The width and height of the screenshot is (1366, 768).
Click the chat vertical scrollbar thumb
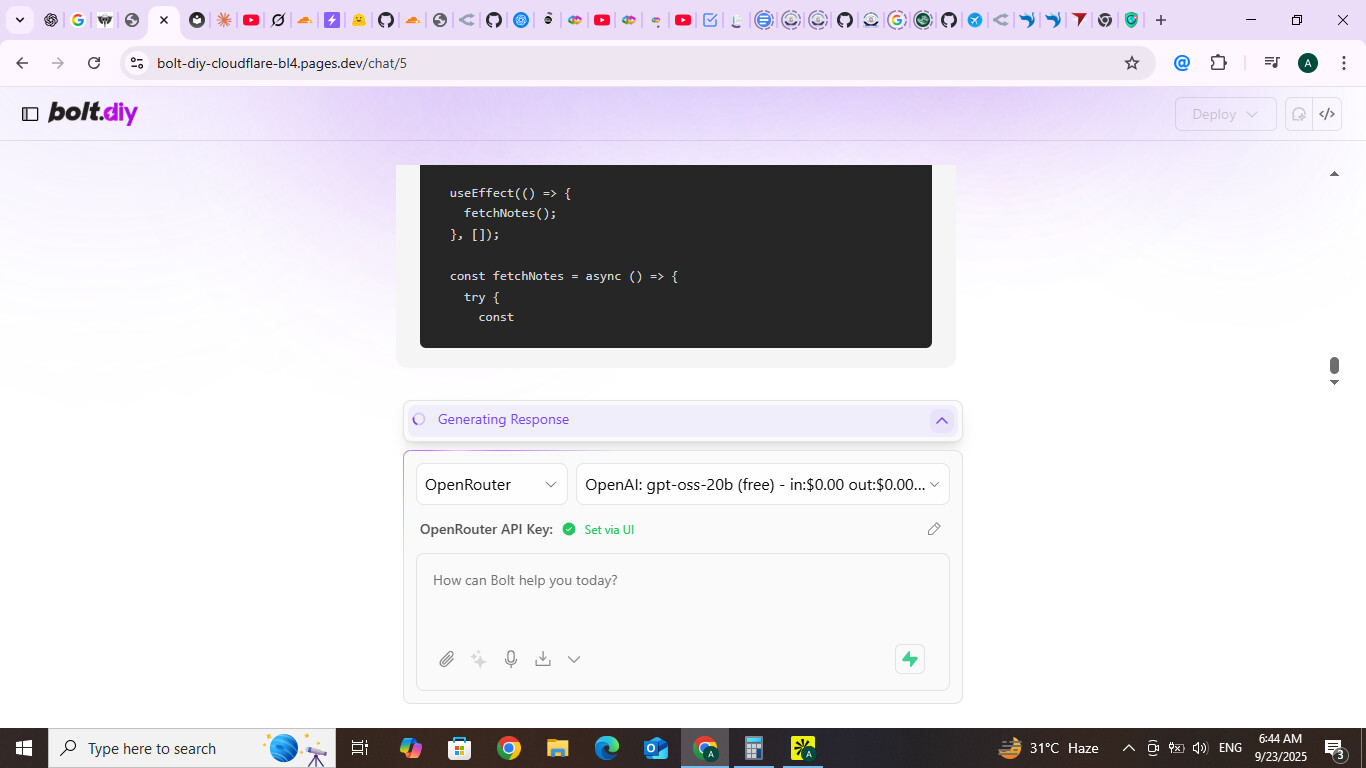(x=1334, y=366)
